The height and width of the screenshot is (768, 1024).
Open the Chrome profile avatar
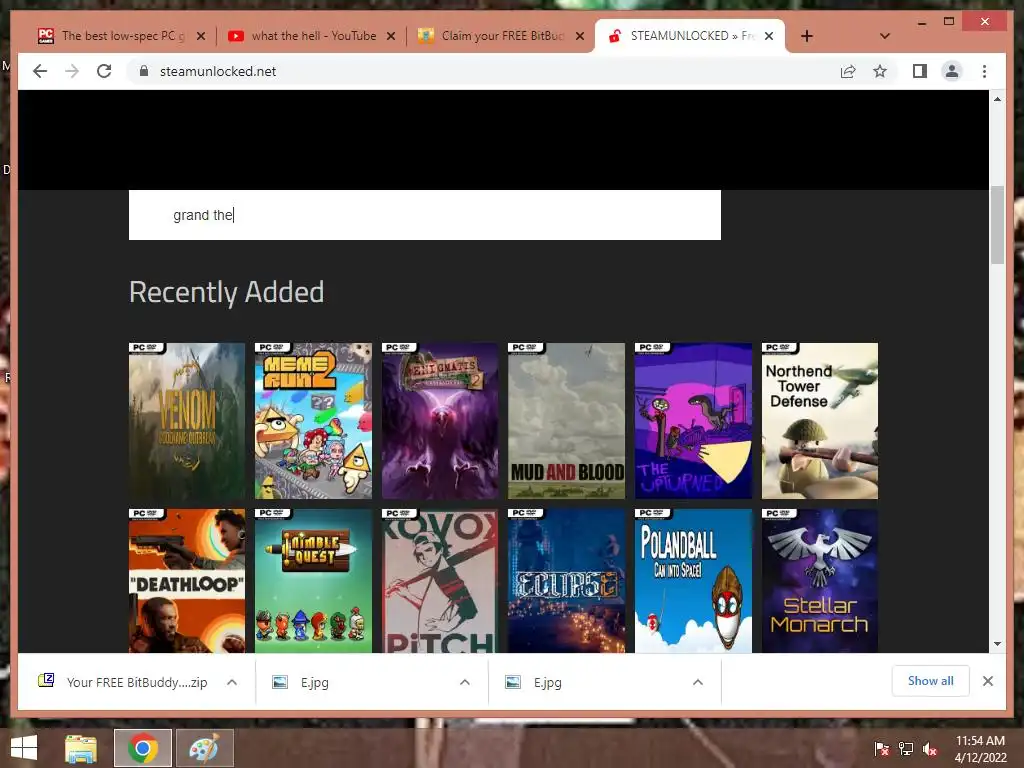(x=952, y=71)
